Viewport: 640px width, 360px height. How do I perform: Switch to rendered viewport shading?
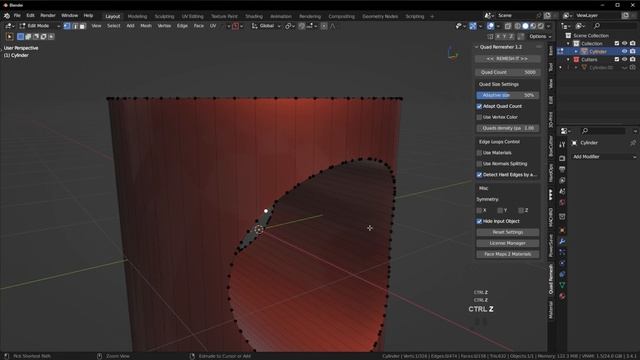[541, 26]
